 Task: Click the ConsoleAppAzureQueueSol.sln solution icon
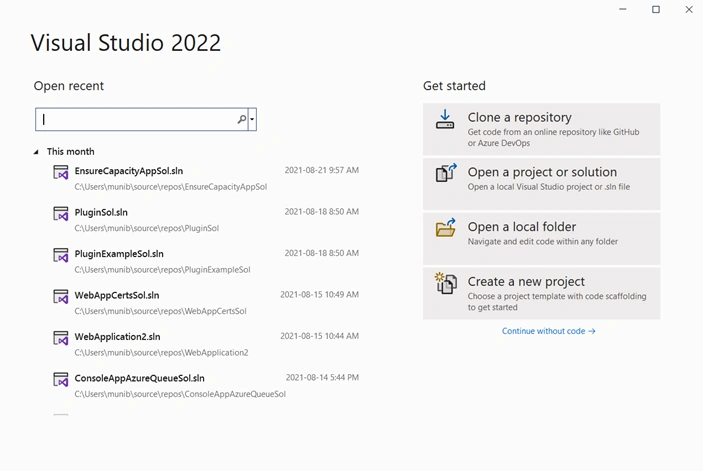click(61, 380)
